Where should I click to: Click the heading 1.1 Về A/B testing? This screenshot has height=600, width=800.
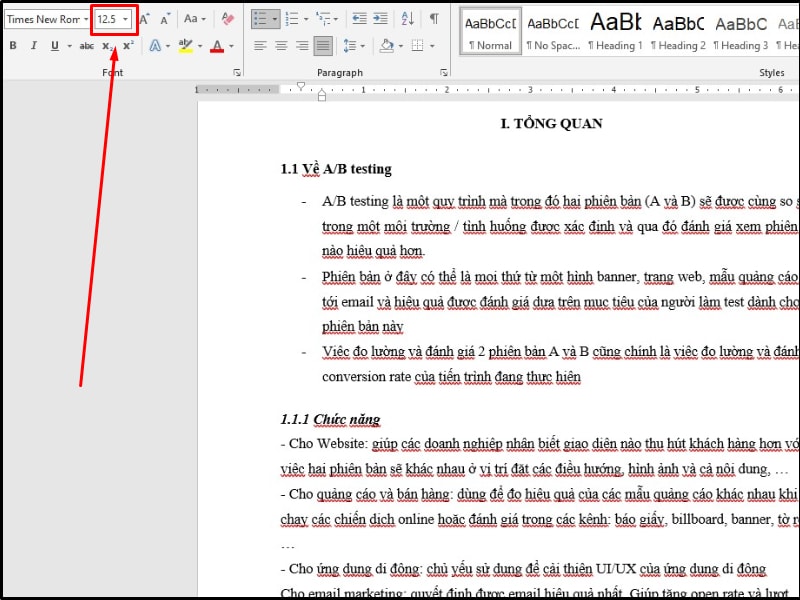[336, 169]
